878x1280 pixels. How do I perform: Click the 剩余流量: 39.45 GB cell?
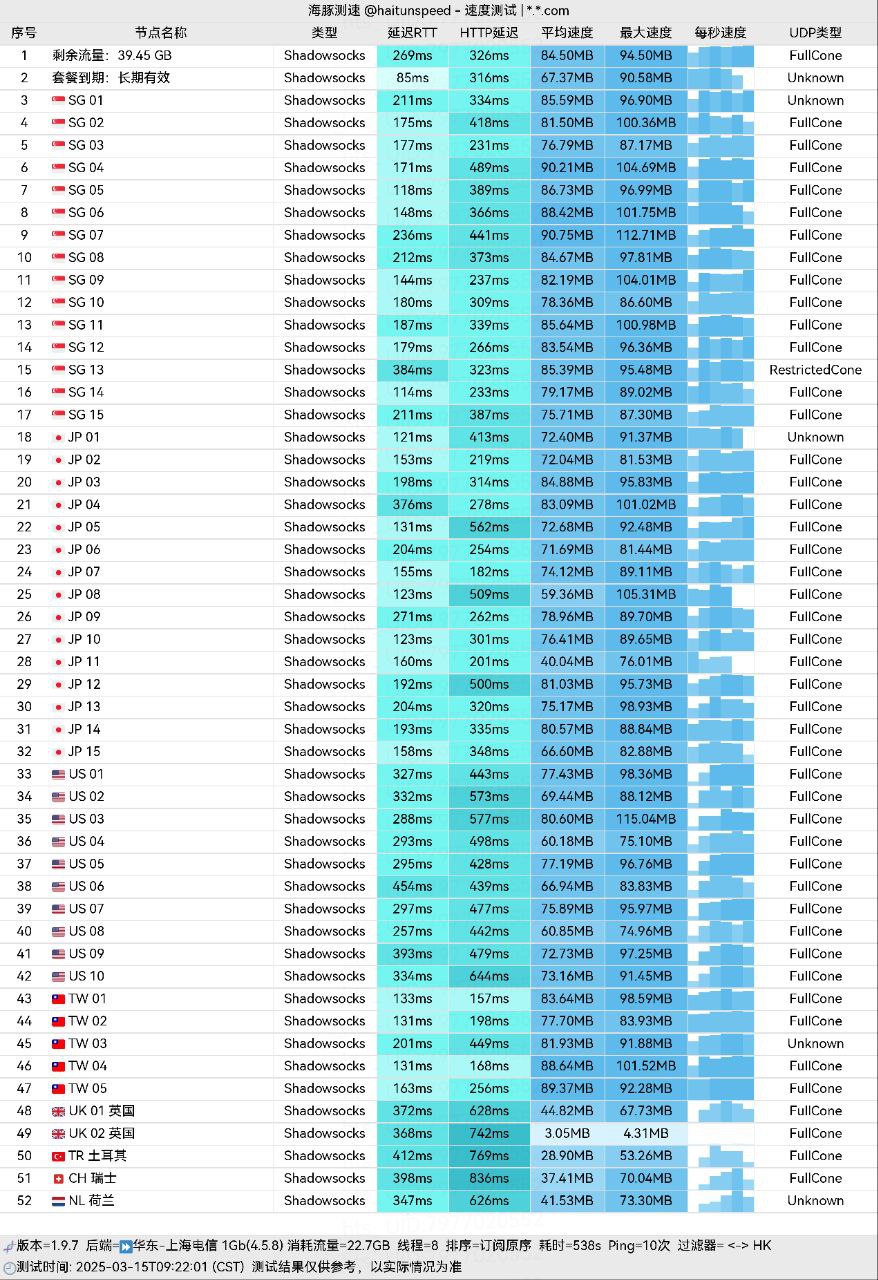coord(112,55)
